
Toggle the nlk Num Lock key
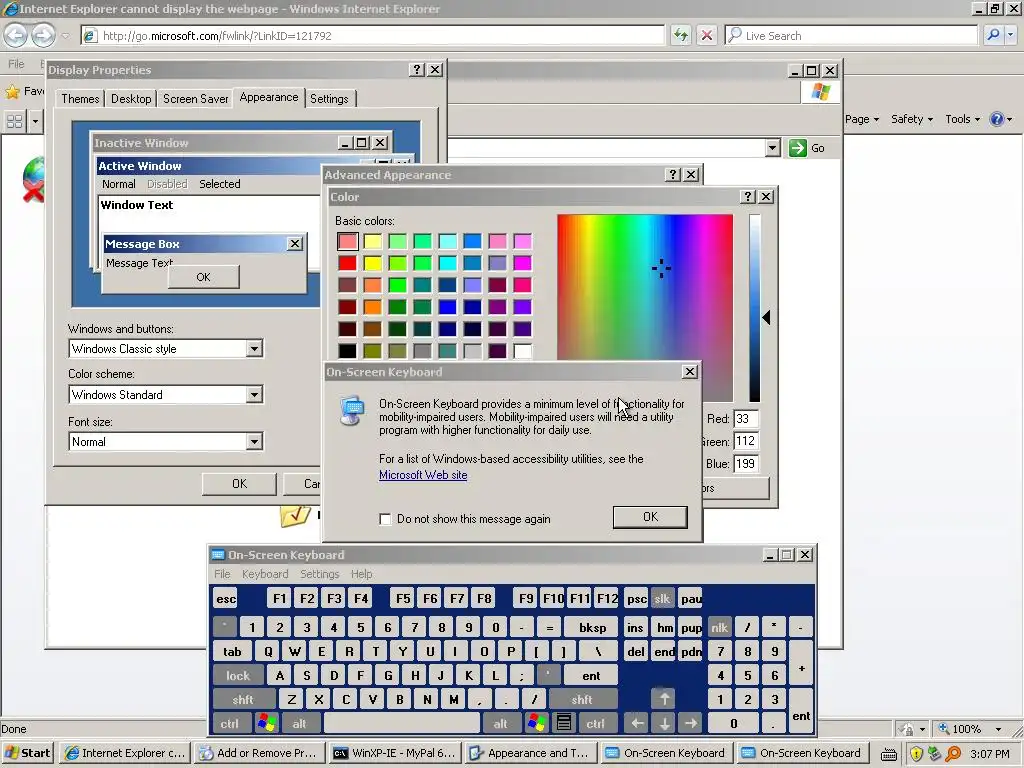[719, 628]
